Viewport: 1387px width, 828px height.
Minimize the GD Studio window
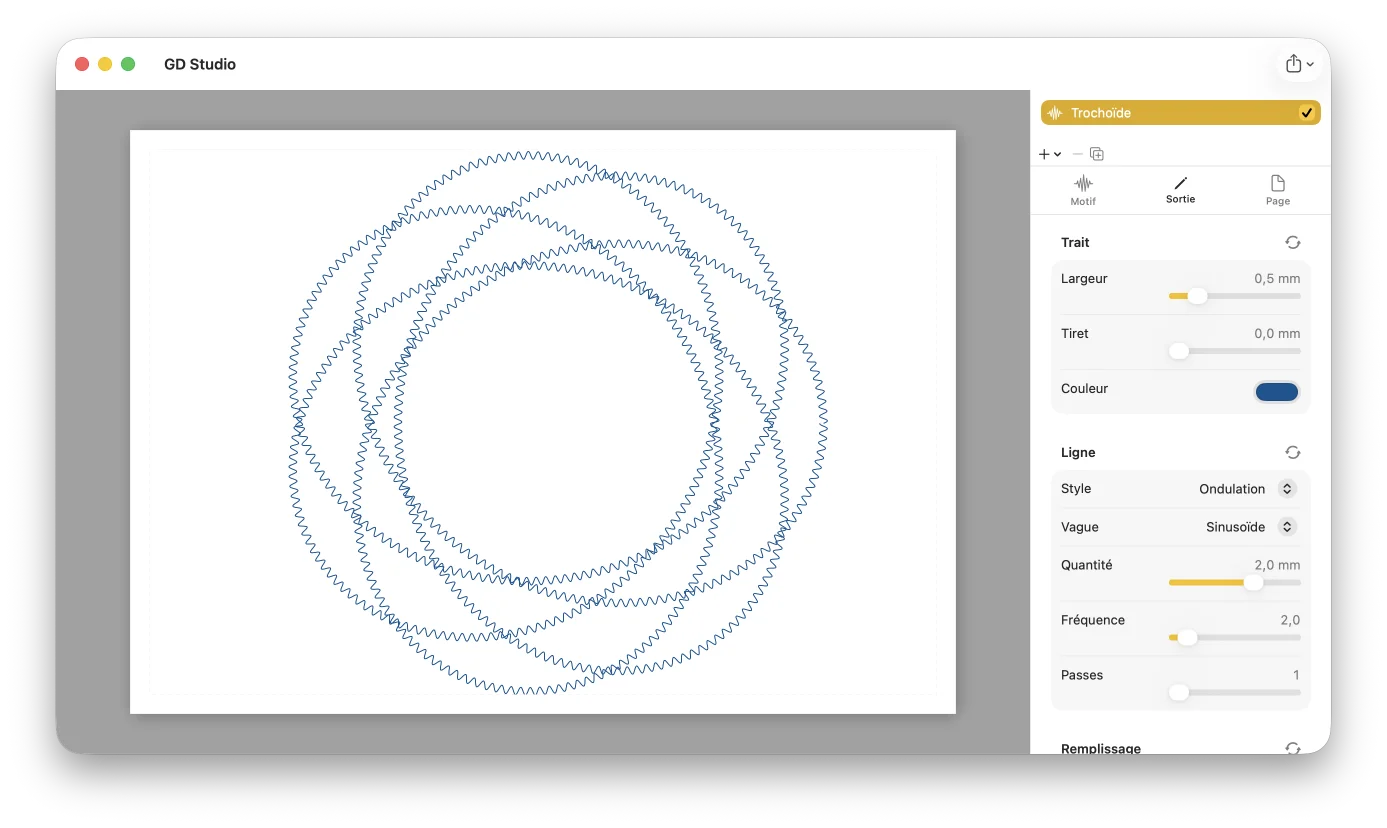[x=105, y=64]
